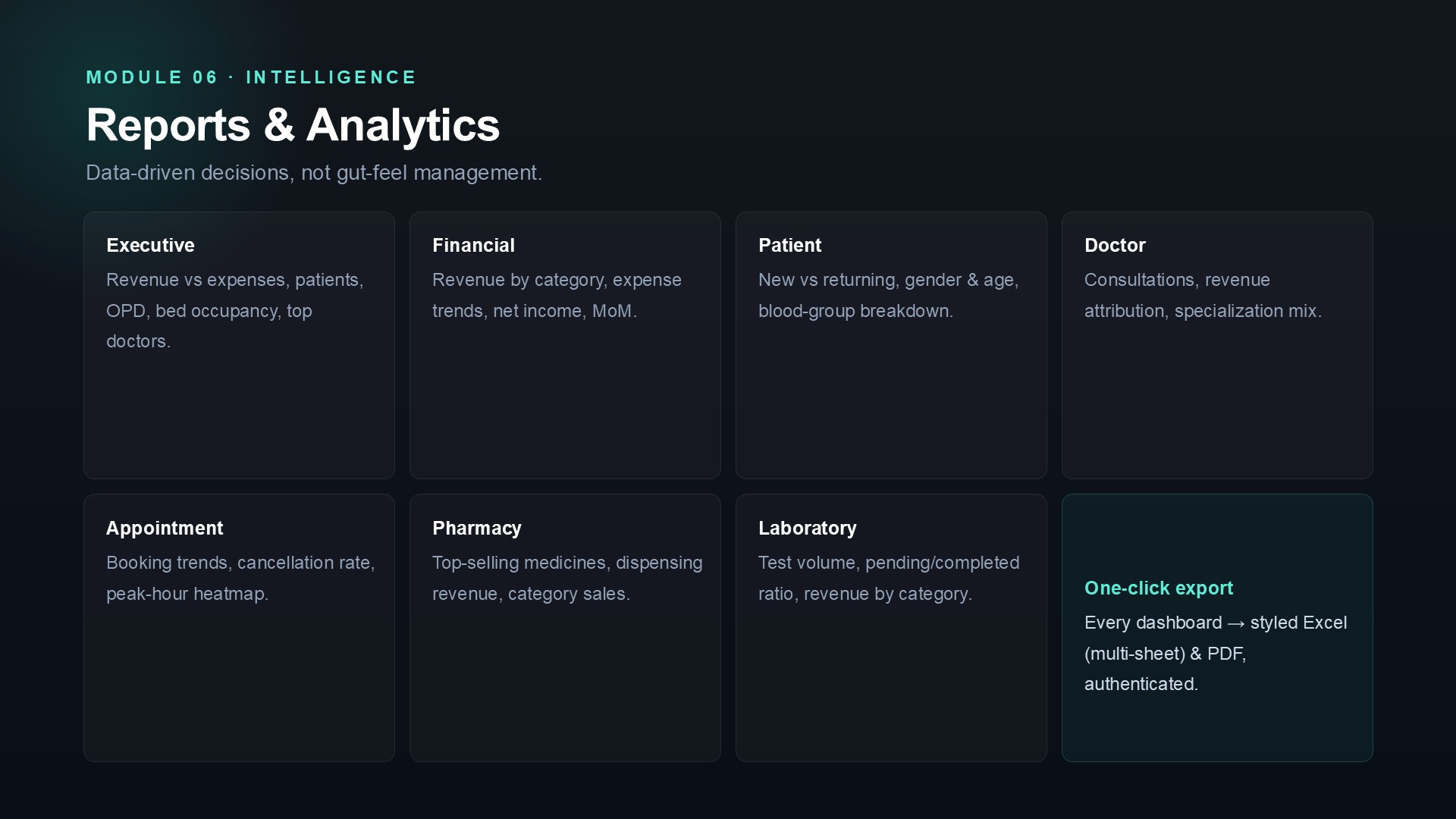Image resolution: width=1456 pixels, height=819 pixels.
Task: Select Revenue by category expense text
Action: pos(557,295)
